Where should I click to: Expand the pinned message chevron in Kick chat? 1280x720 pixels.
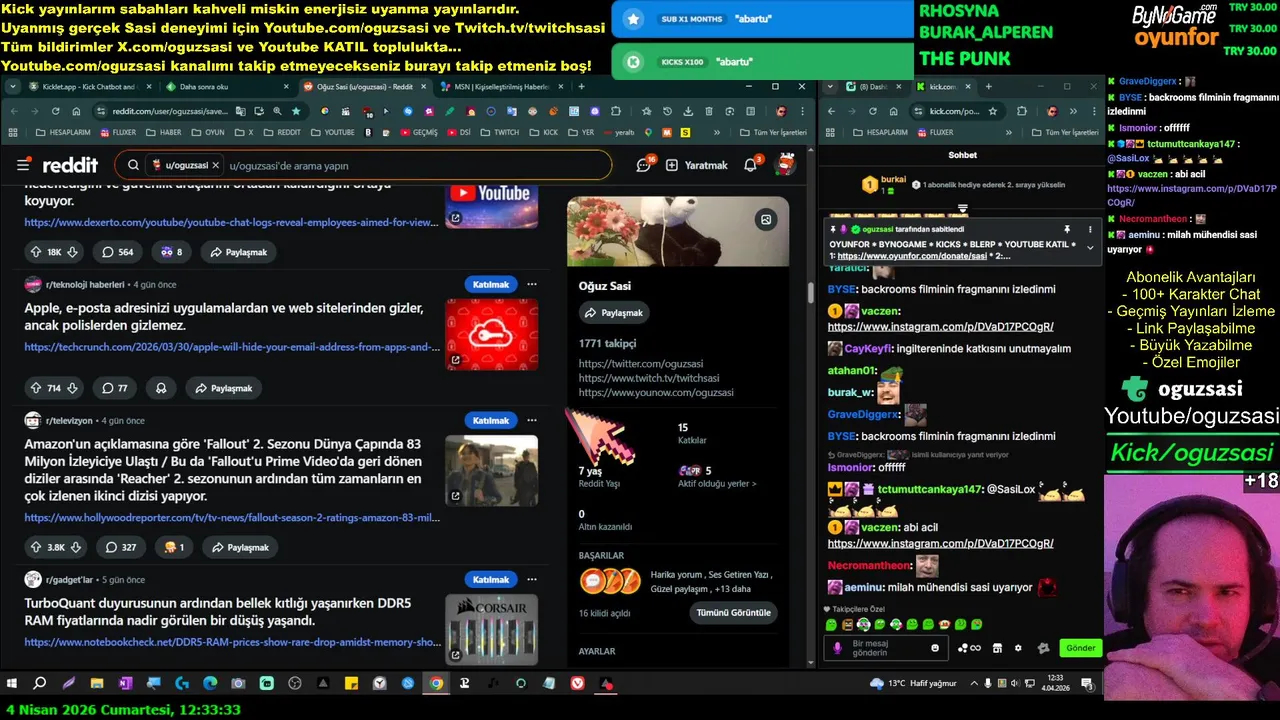pos(1090,247)
